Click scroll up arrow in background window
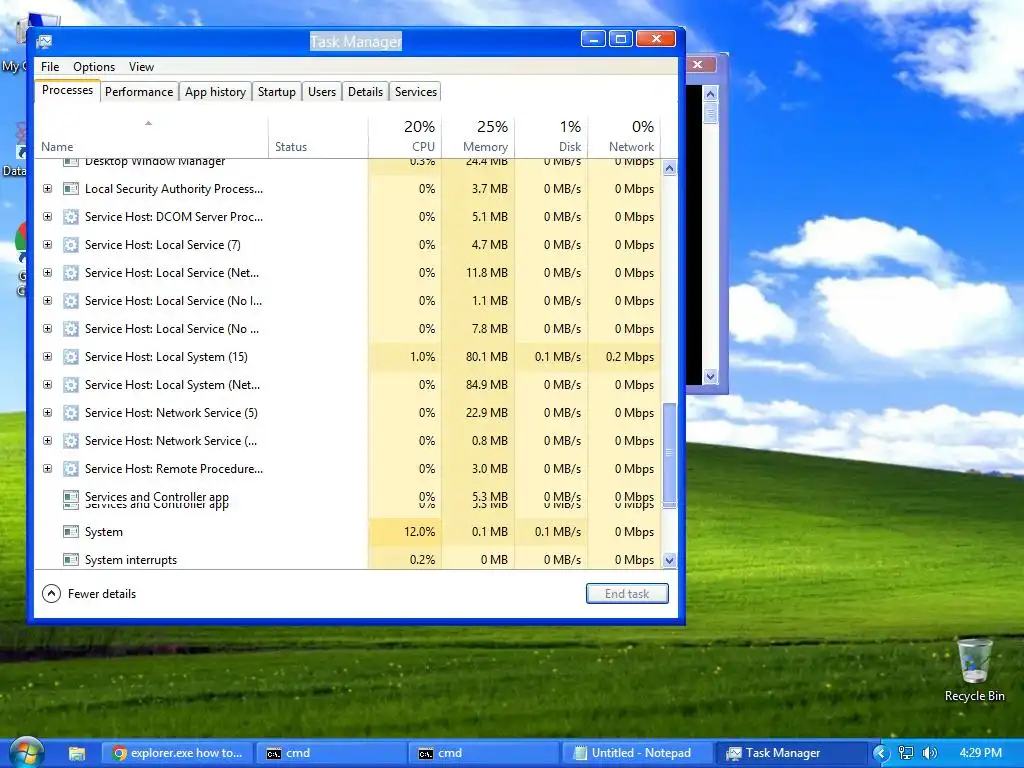 (x=711, y=94)
